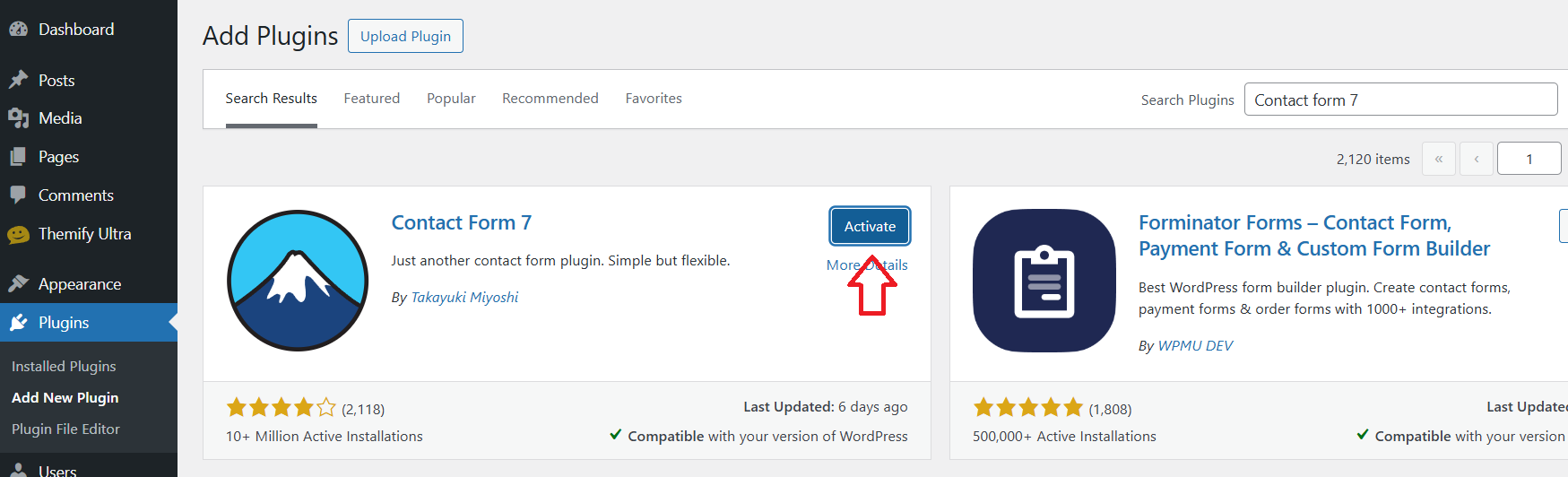Activate the Contact Form 7 plugin
This screenshot has width=1568, height=477.
(870, 227)
